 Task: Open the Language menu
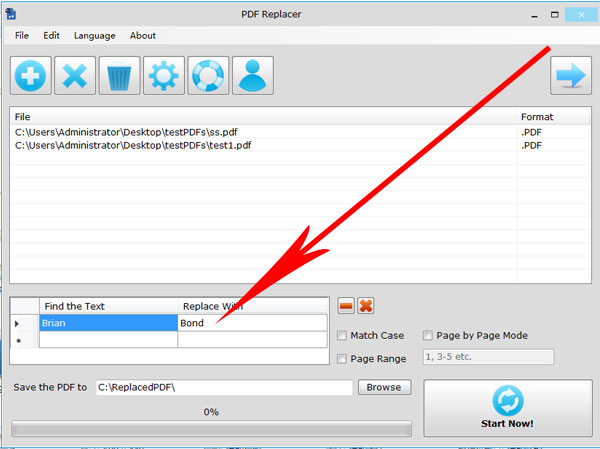(95, 36)
